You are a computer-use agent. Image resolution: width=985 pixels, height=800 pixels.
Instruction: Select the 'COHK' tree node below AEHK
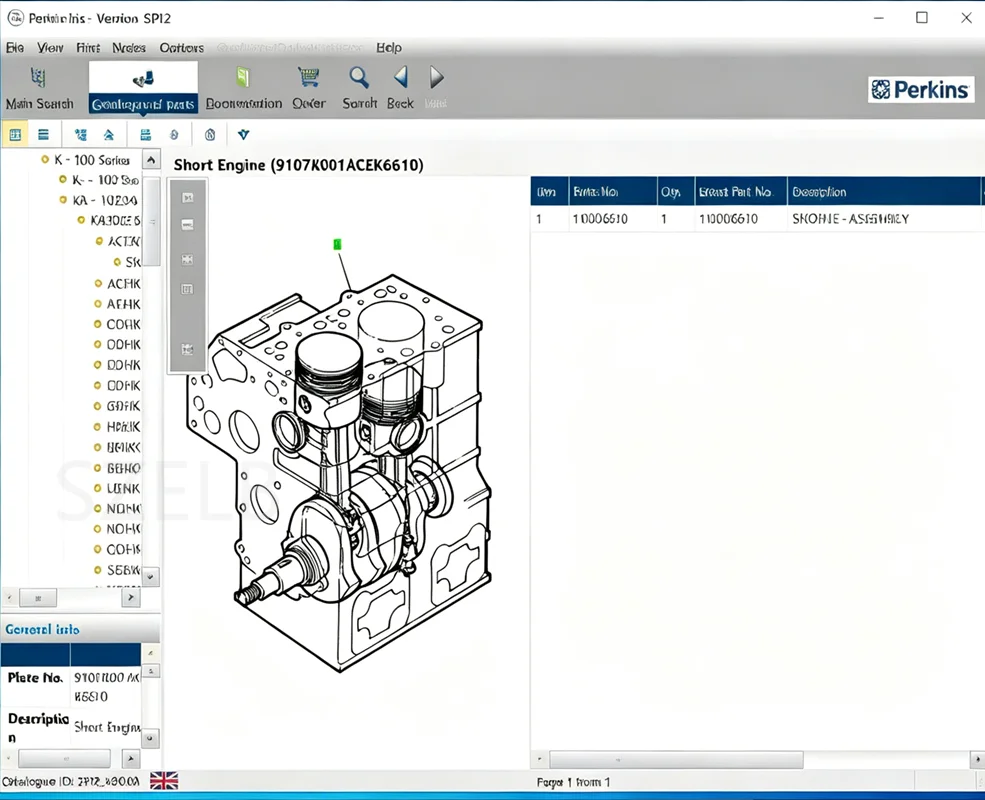[x=124, y=325]
